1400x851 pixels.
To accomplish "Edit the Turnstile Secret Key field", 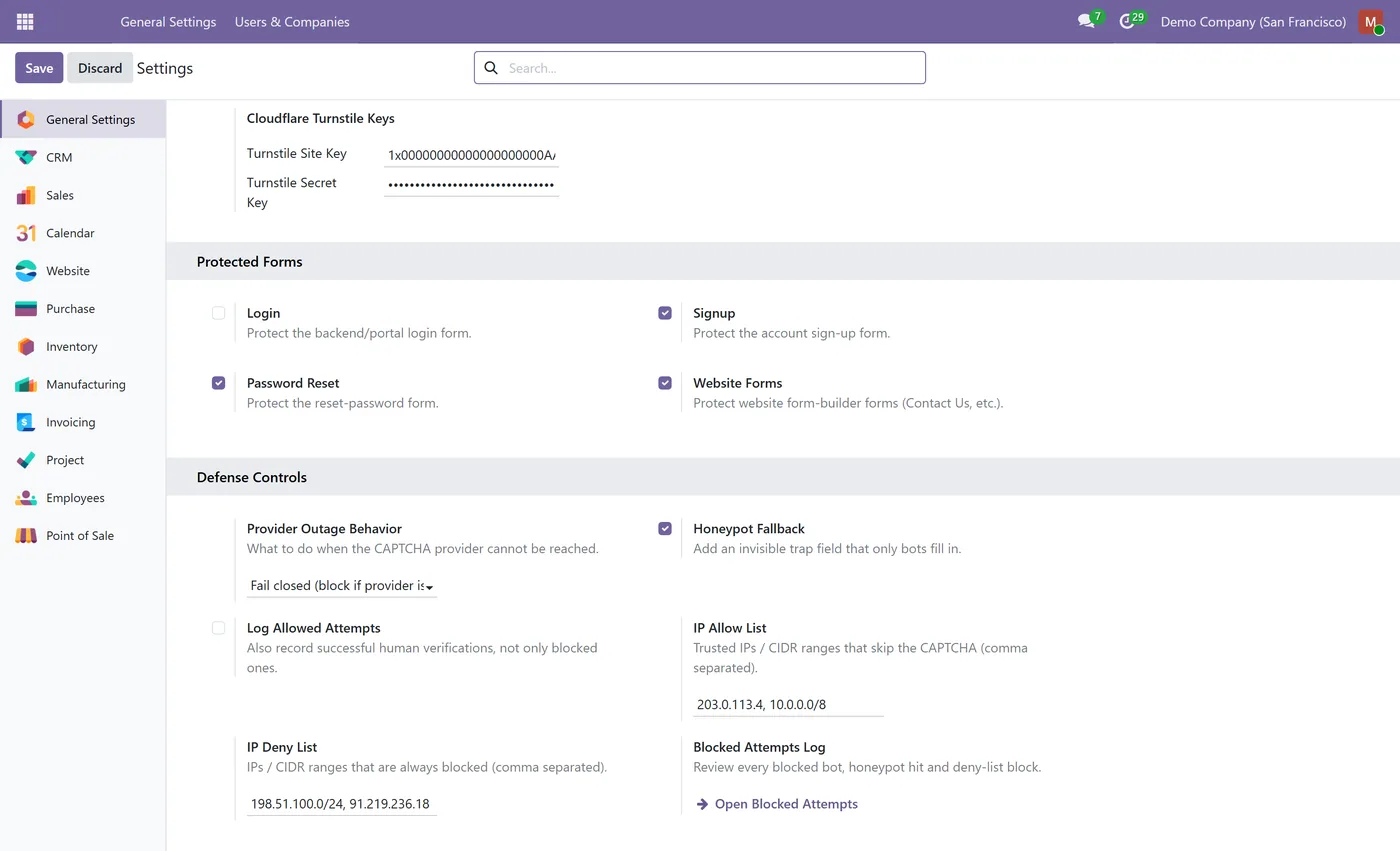I will (x=471, y=185).
